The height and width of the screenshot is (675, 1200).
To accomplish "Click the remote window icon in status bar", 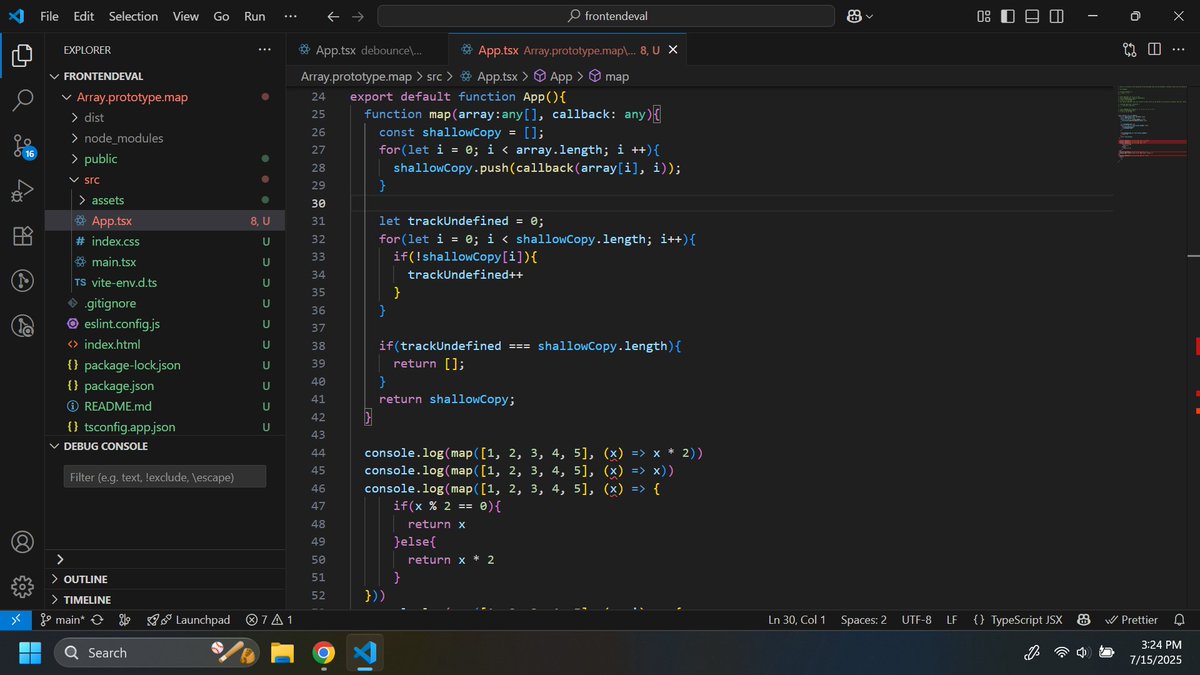I will click(x=14, y=620).
